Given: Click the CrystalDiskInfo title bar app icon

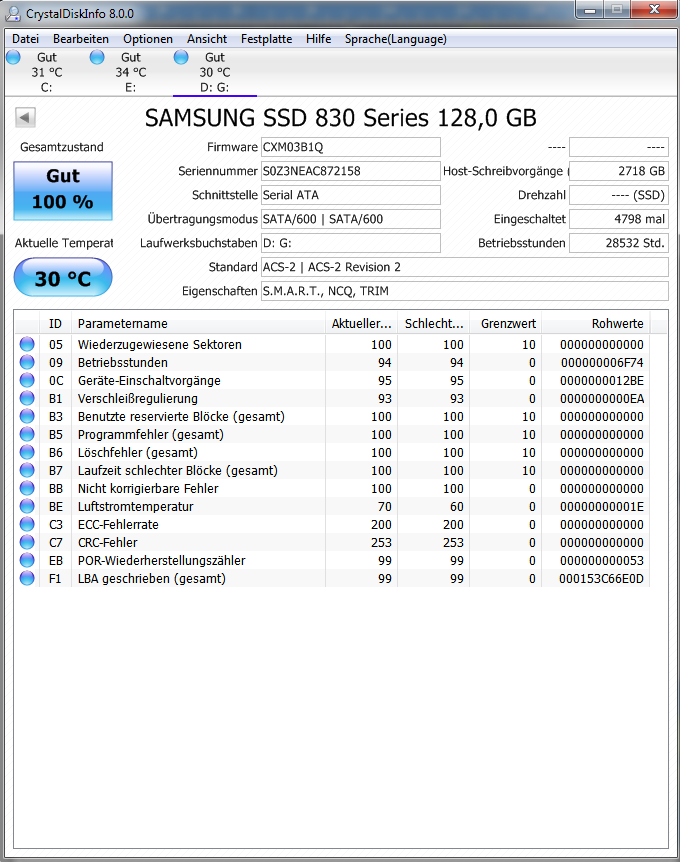Looking at the screenshot, I should (x=13, y=13).
